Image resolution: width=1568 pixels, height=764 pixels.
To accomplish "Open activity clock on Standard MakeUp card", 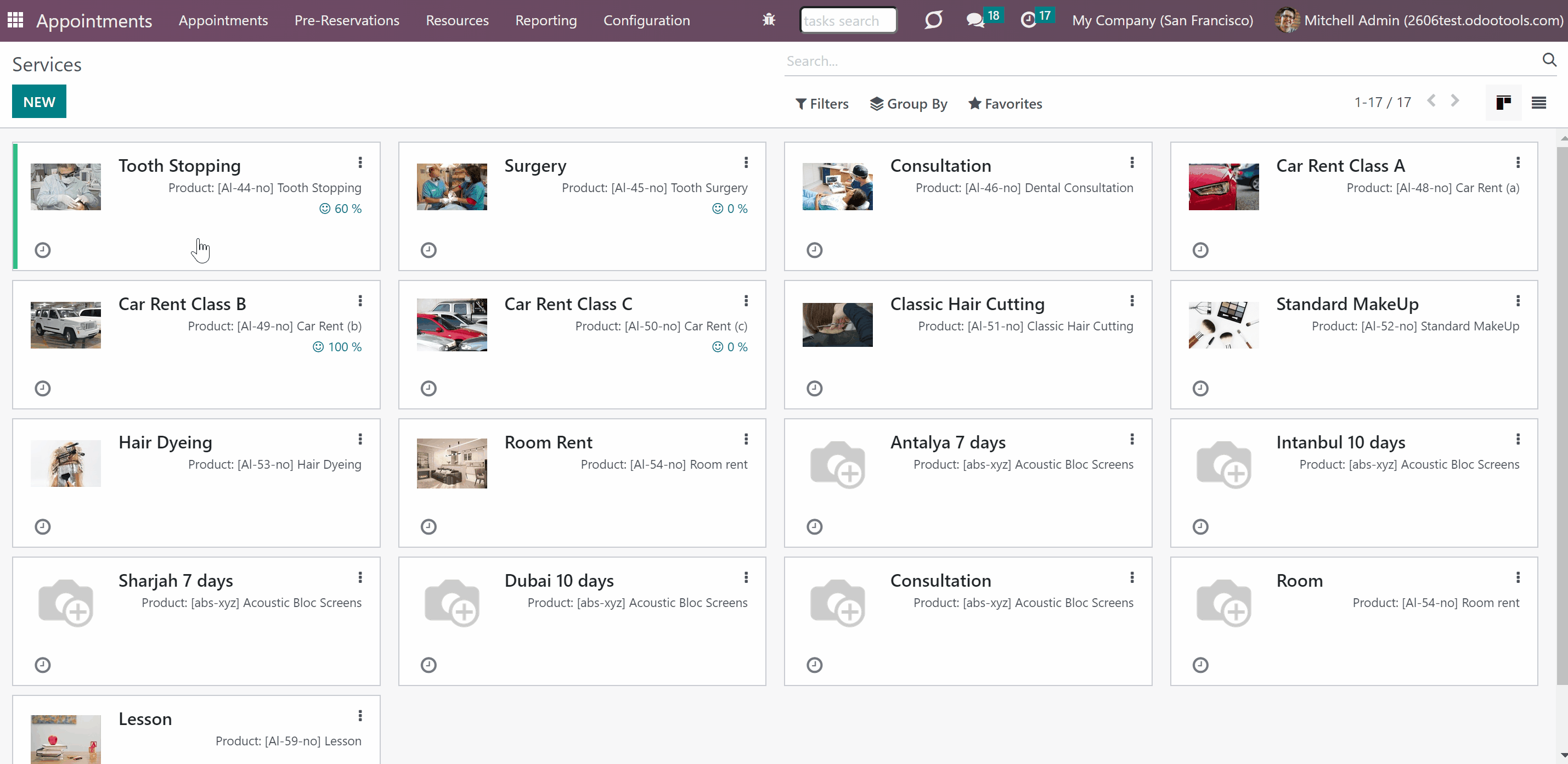I will (1200, 388).
